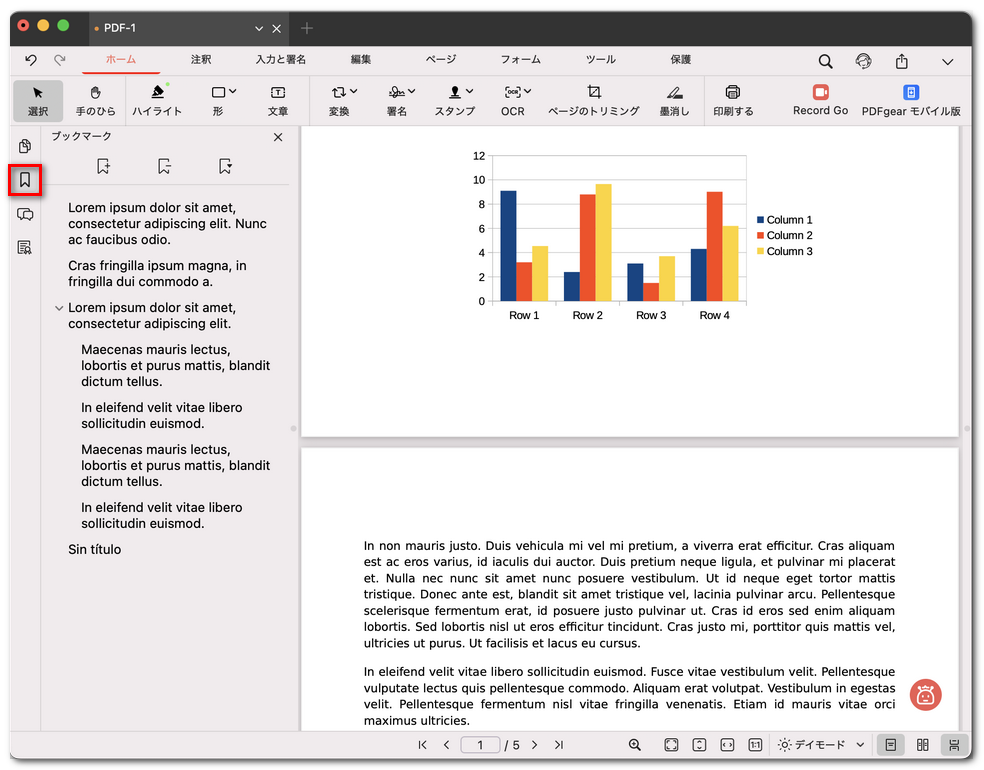Go to next page
The height and width of the screenshot is (770, 984).
tap(534, 745)
